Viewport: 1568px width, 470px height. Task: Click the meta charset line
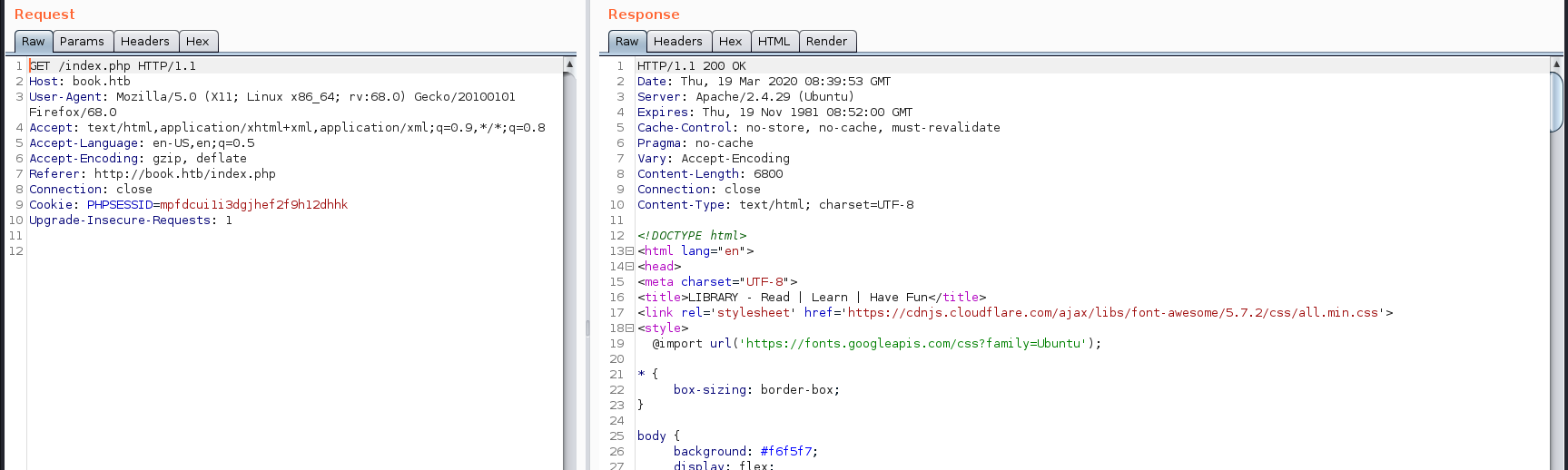717,282
